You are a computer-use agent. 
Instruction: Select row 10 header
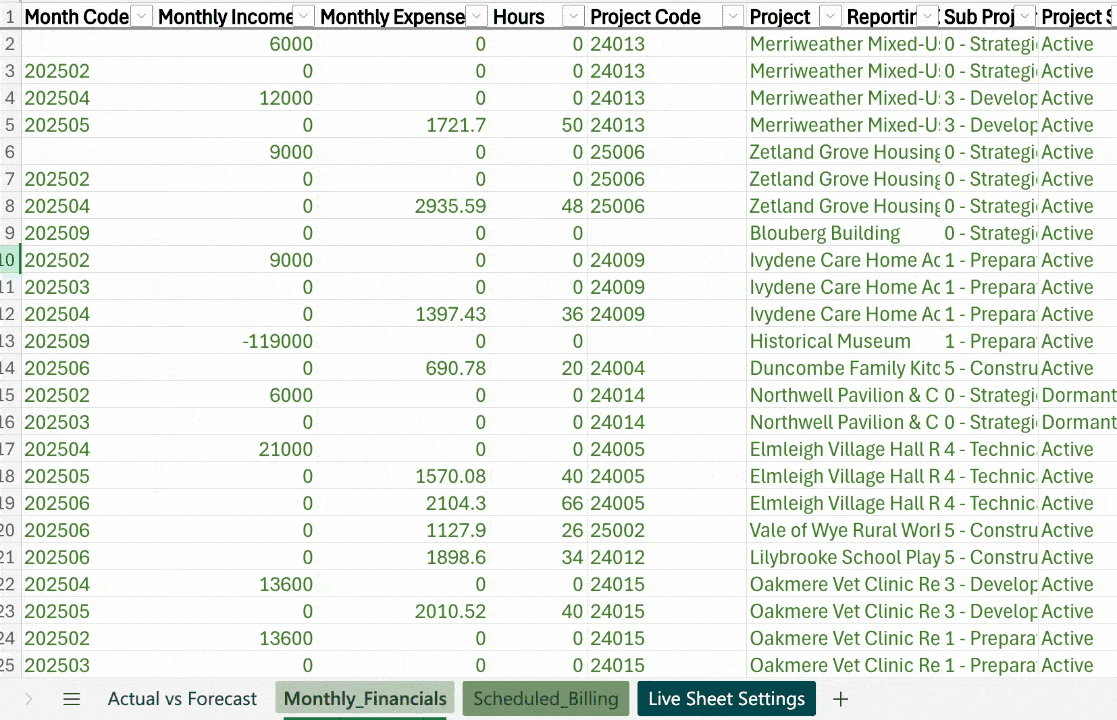10,260
